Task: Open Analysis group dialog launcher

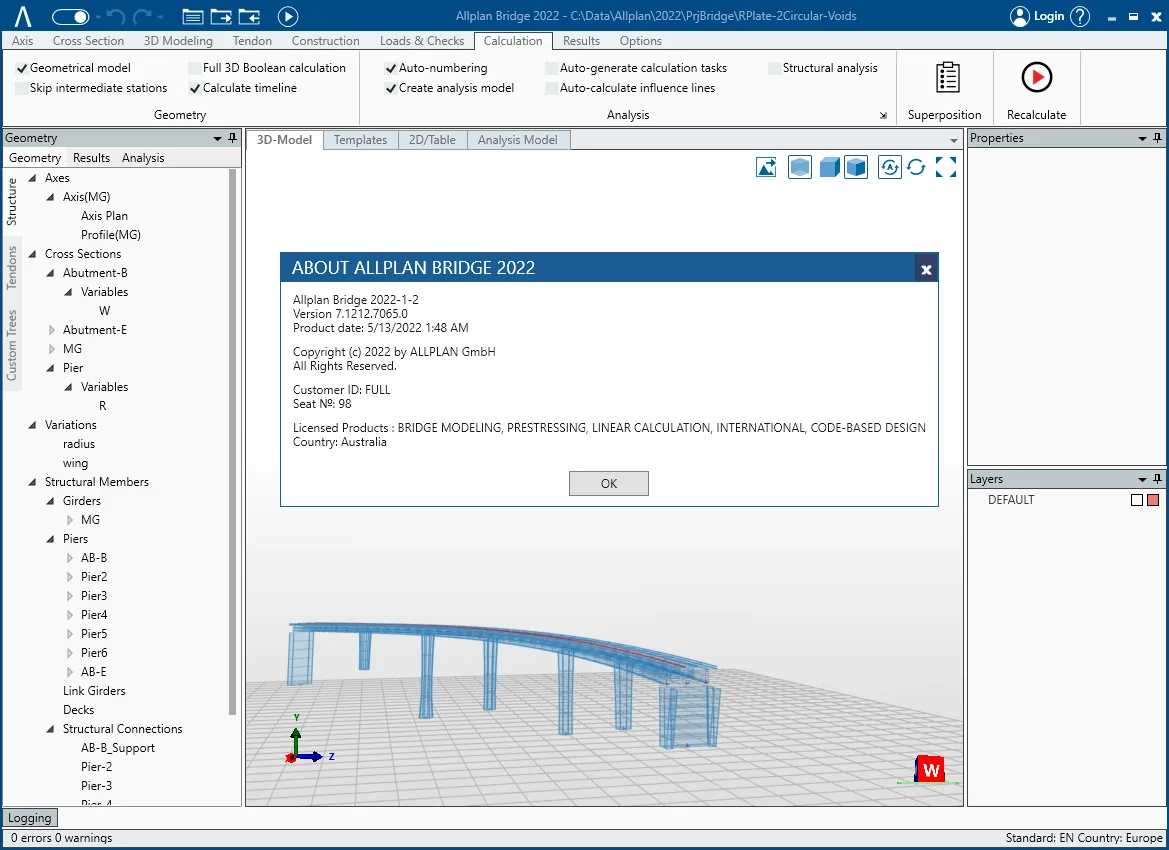Action: 883,116
